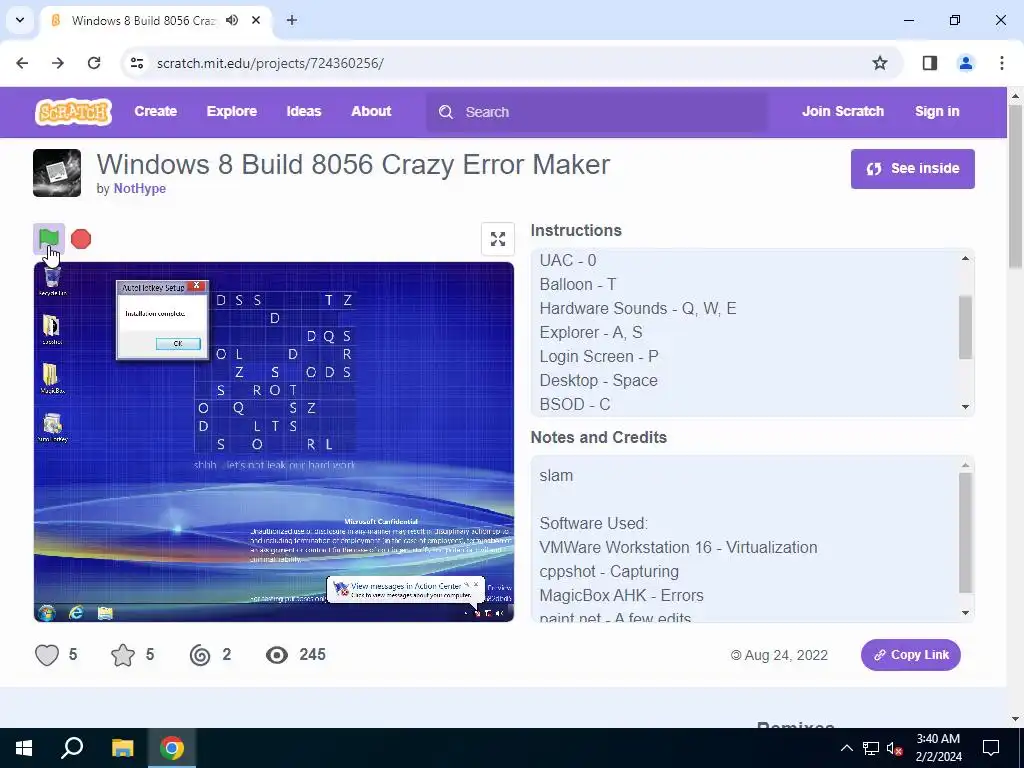Open the author avatar thumbnail
Image resolution: width=1024 pixels, height=768 pixels.
(x=57, y=173)
